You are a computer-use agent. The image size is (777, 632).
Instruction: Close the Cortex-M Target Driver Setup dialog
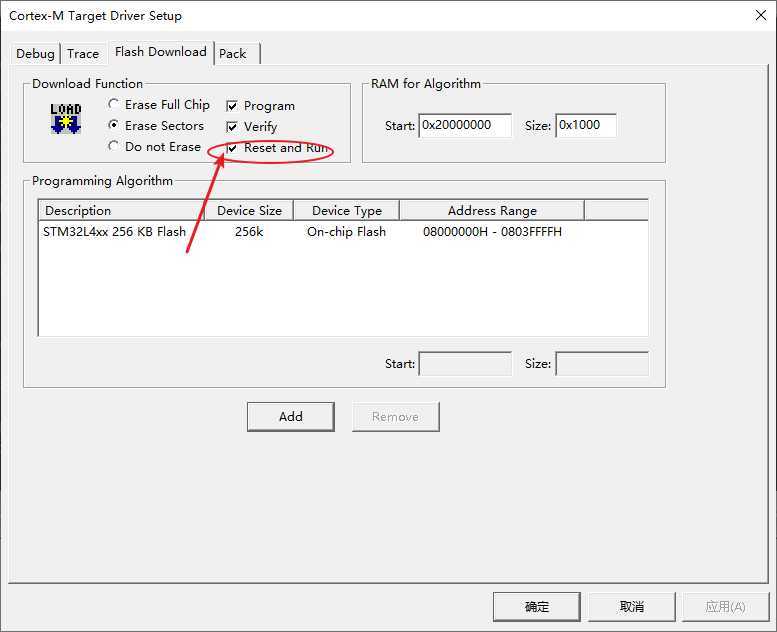[761, 15]
